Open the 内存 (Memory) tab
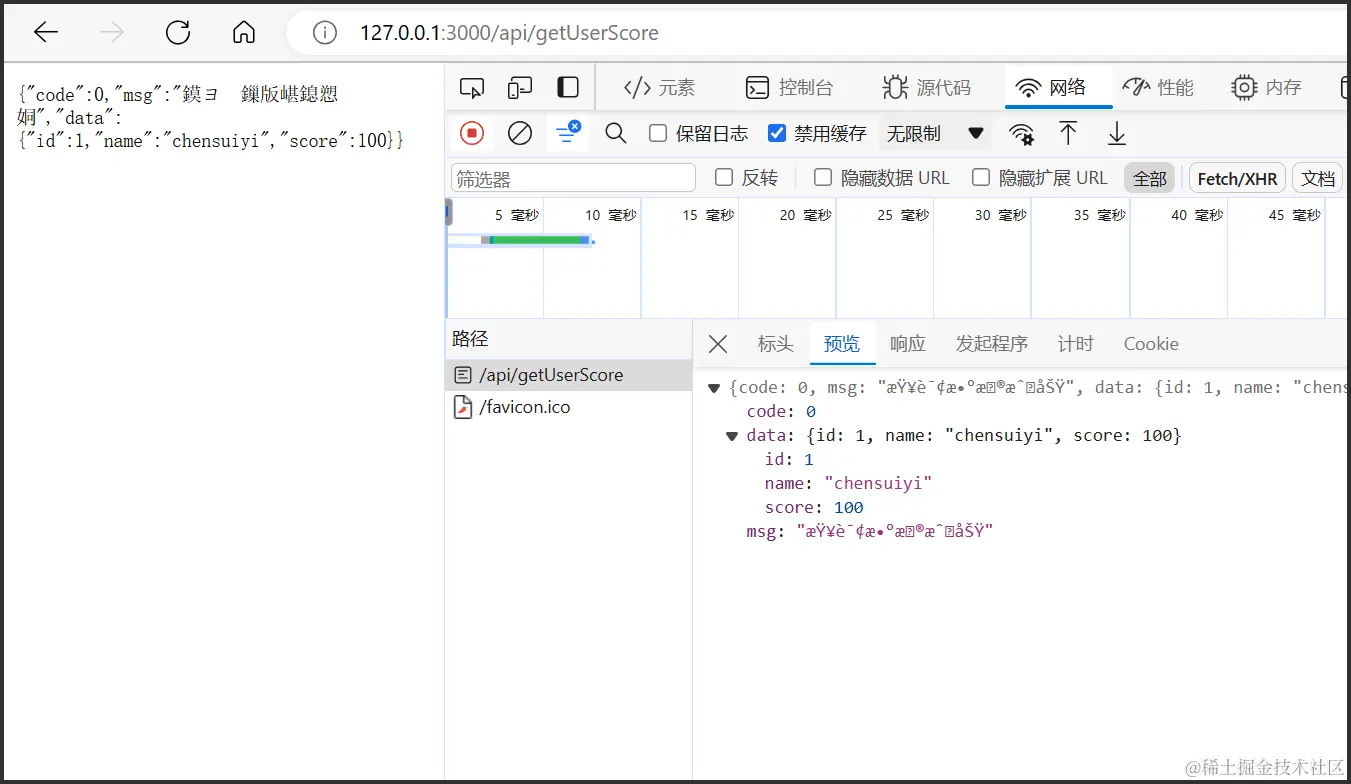Viewport: 1351px width, 784px height. 1266,88
